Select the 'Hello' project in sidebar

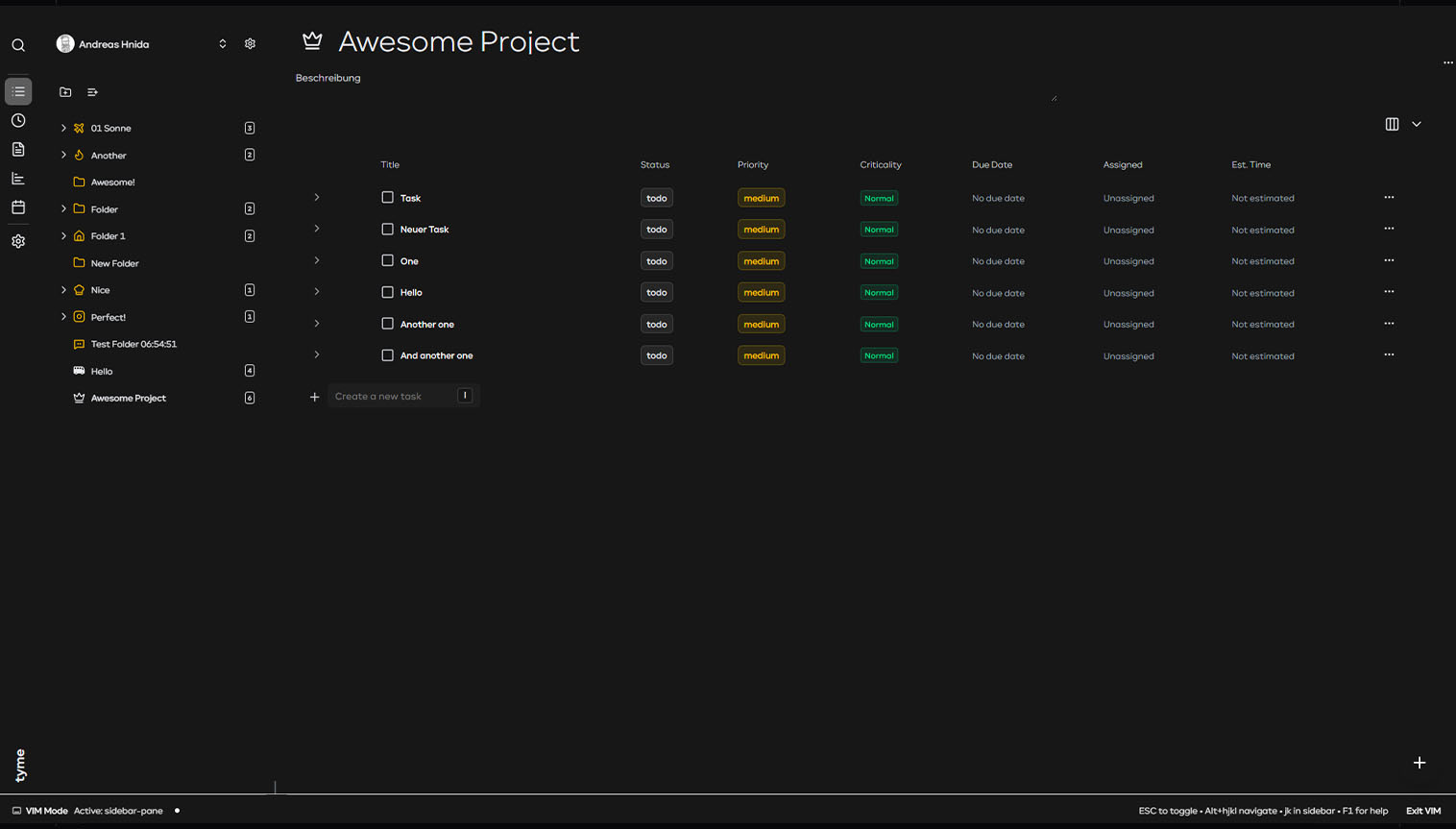[102, 371]
